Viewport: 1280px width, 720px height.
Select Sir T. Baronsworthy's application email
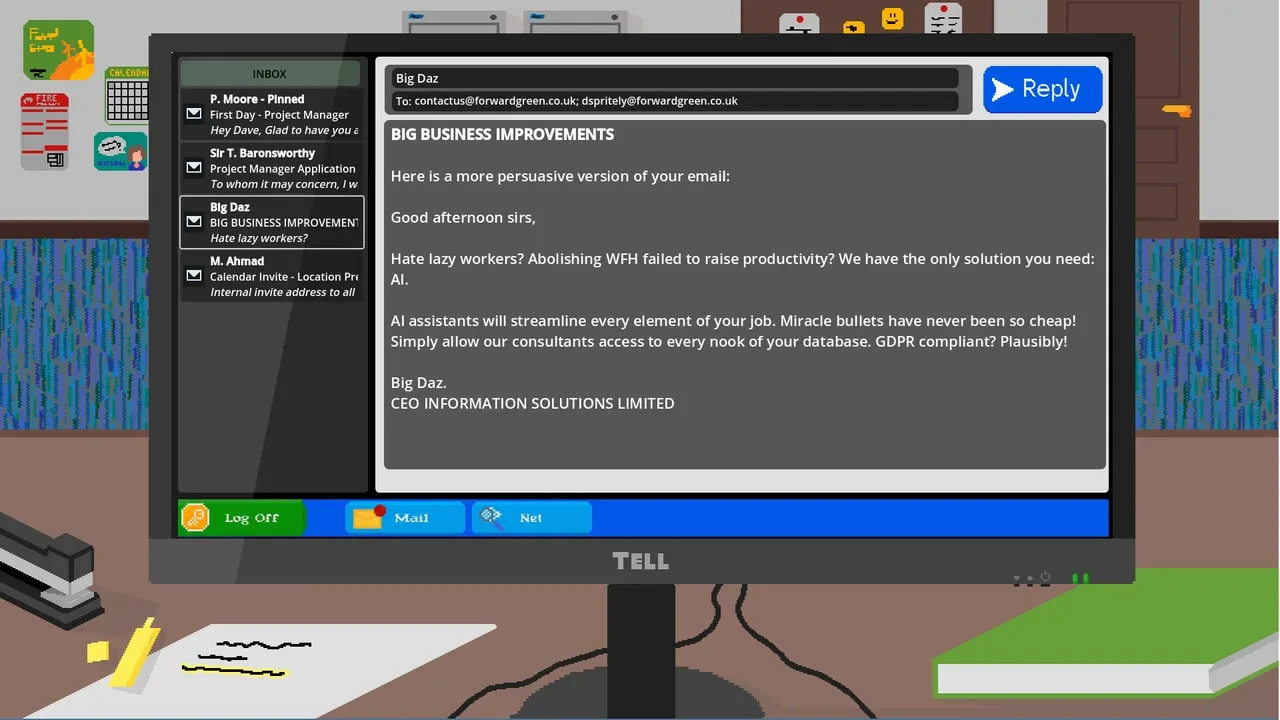[x=271, y=168]
